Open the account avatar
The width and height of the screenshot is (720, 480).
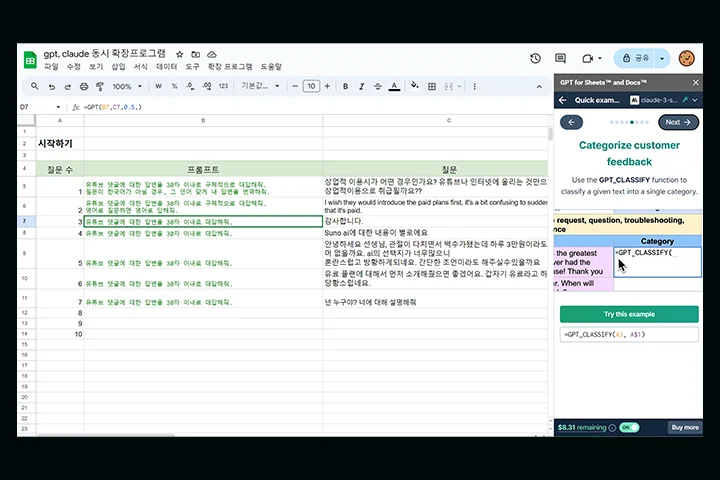pos(686,58)
